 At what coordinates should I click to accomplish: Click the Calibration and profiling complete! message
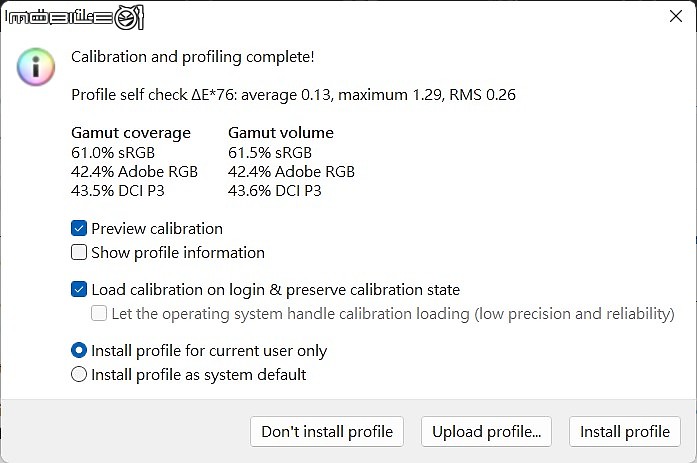[192, 57]
